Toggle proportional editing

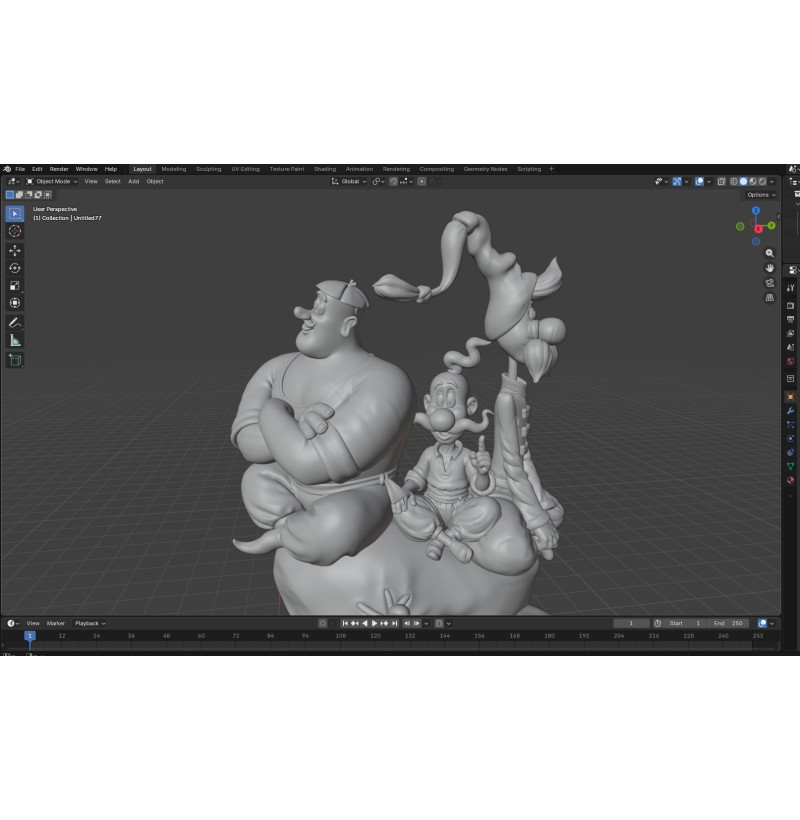421,181
